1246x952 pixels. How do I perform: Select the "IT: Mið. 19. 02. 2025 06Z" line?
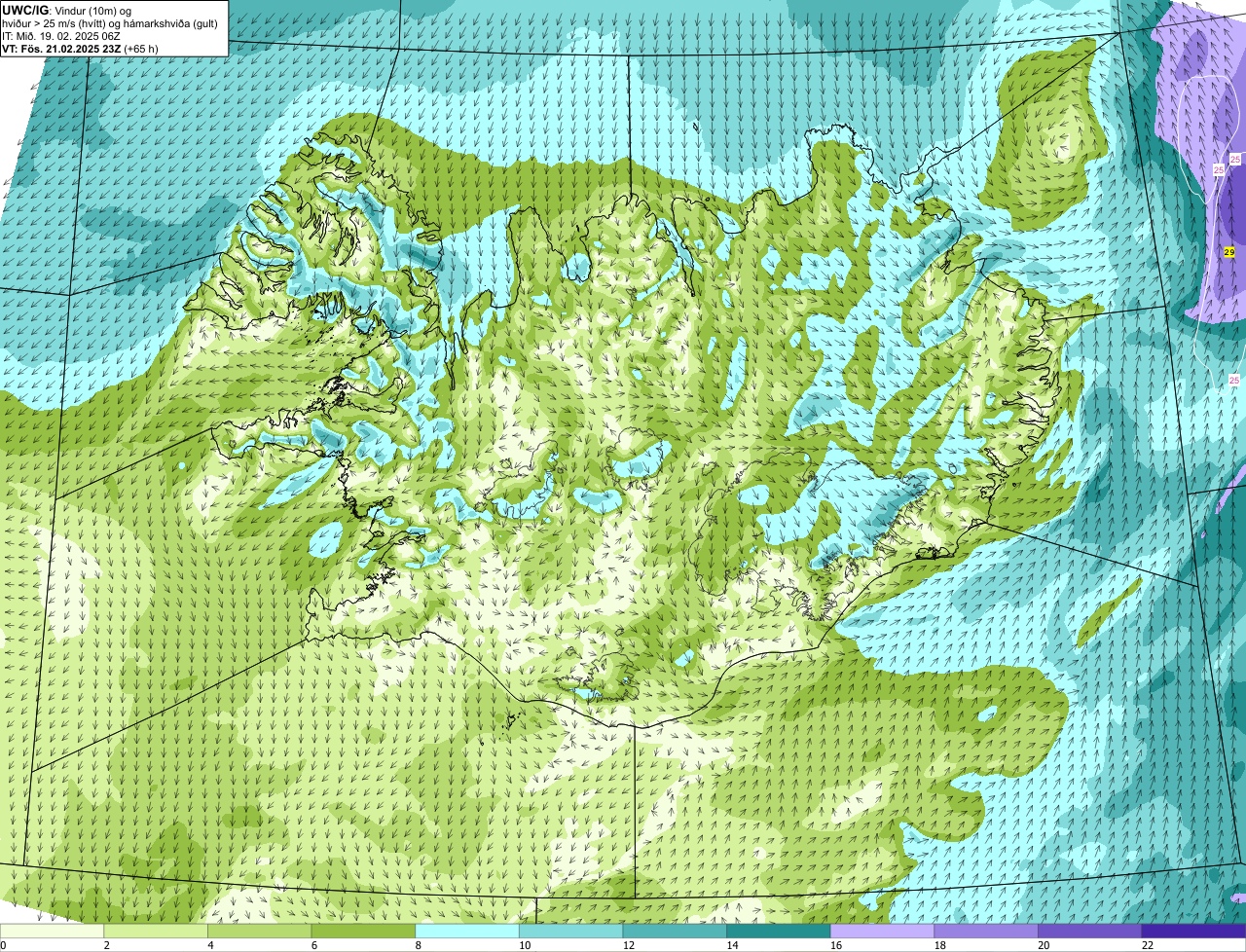(x=61, y=36)
